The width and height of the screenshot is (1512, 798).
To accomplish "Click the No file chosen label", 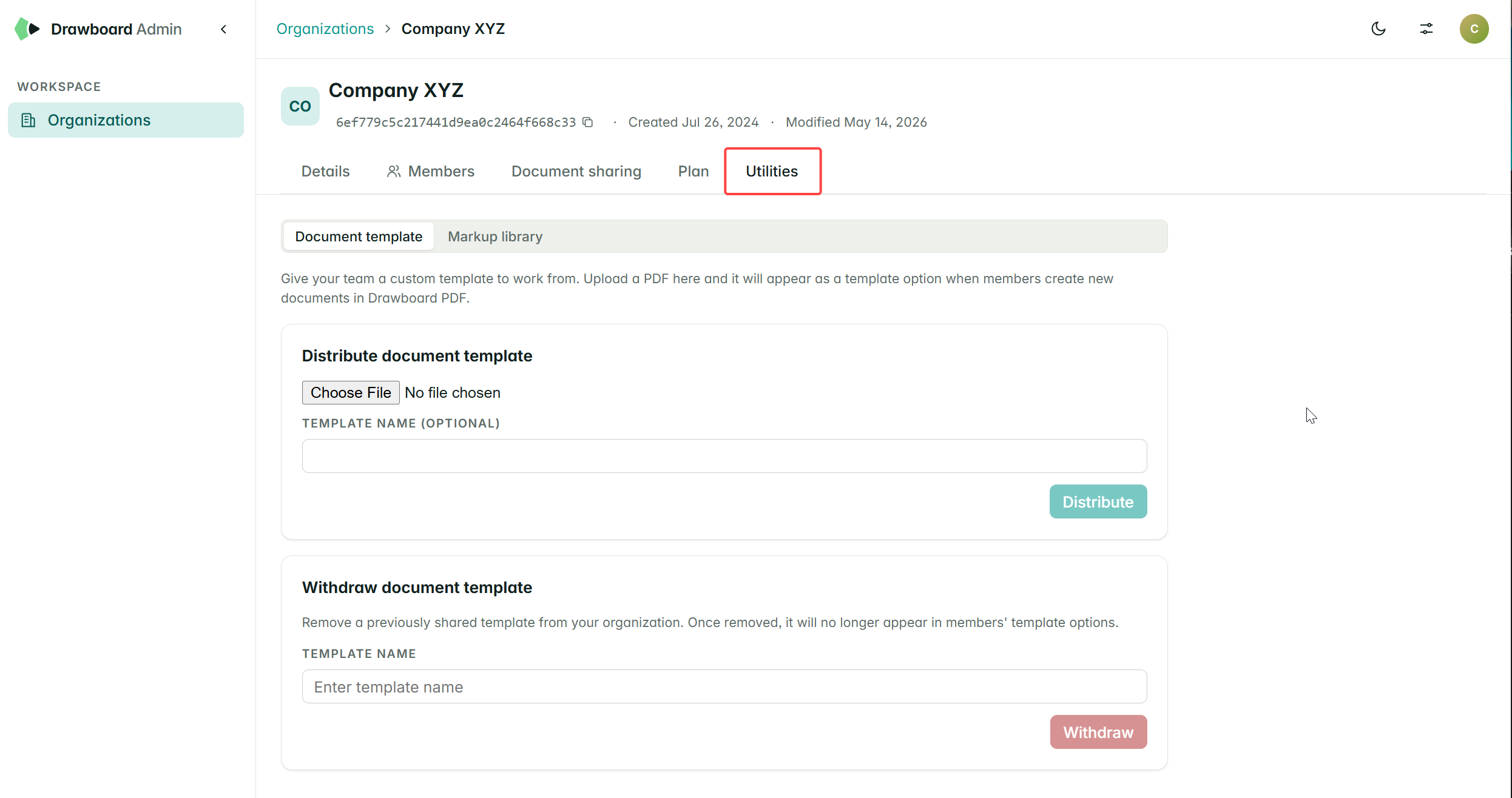I will [x=453, y=392].
